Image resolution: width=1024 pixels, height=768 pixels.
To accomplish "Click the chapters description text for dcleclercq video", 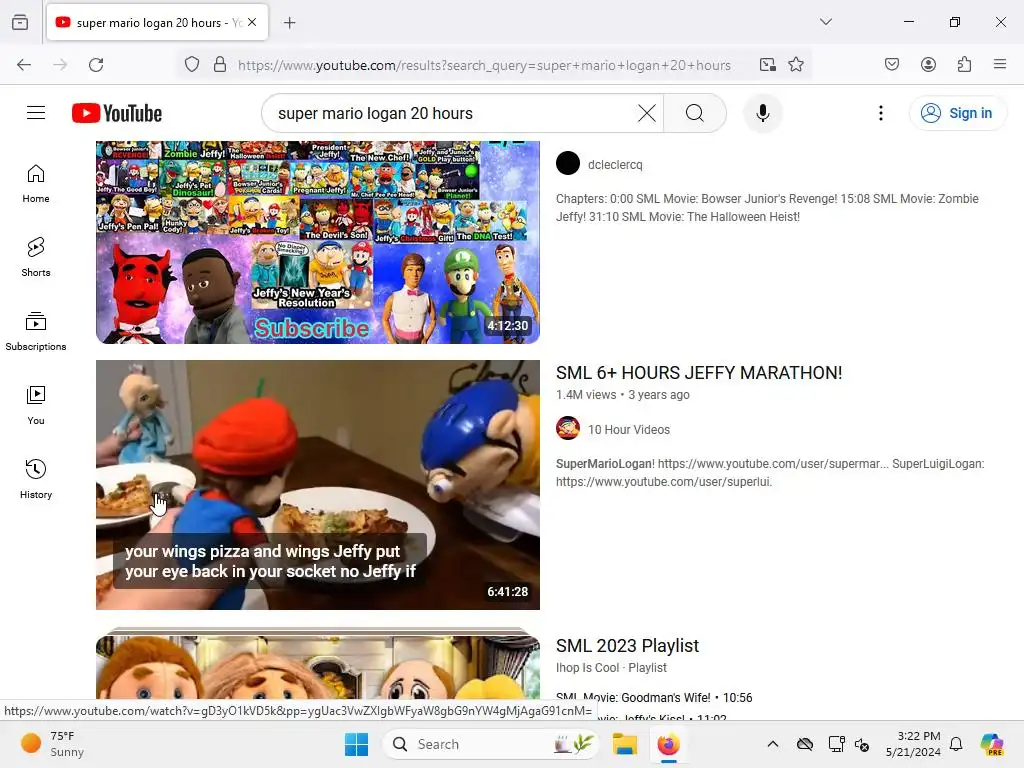I will 767,208.
